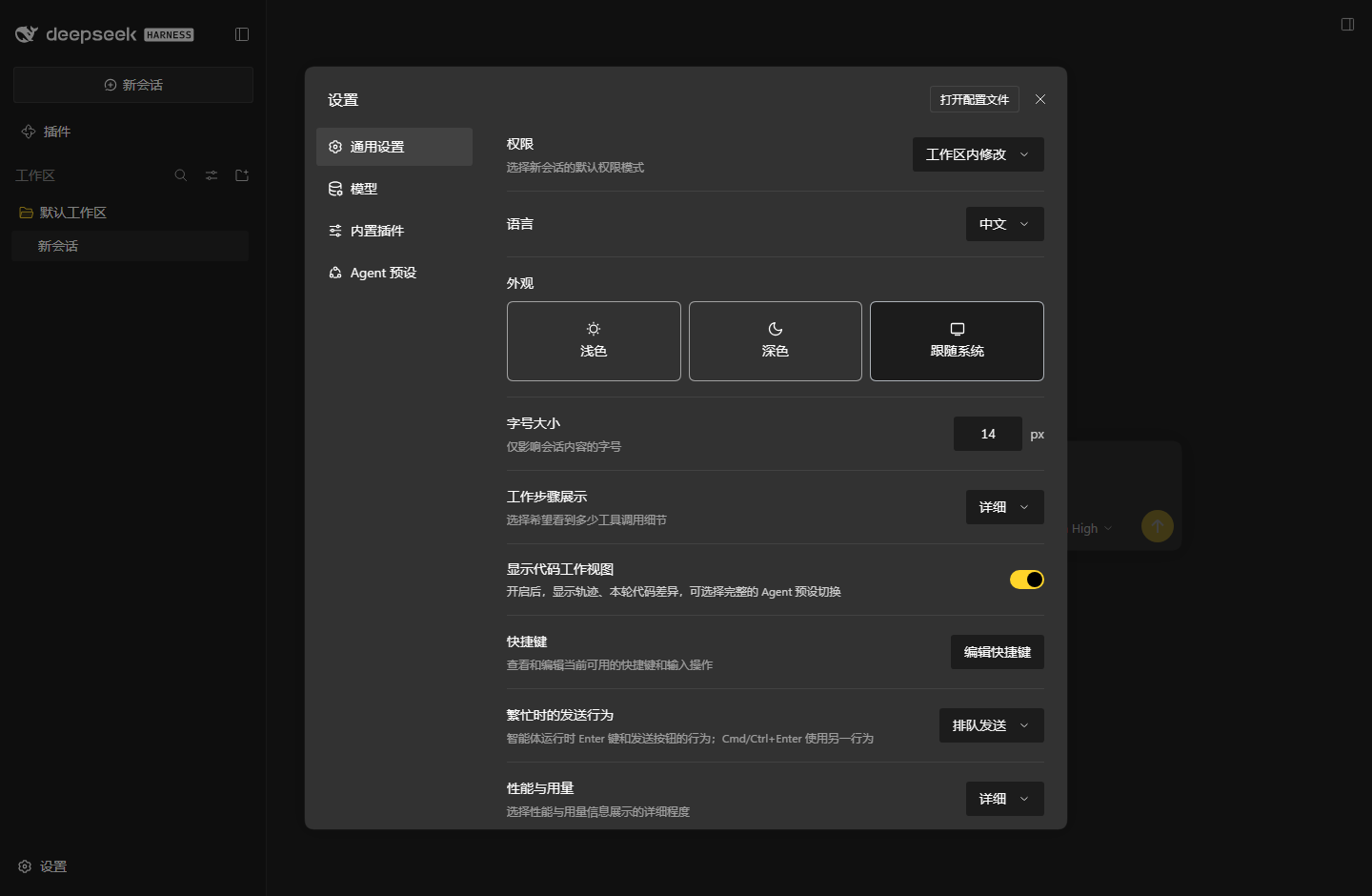Viewport: 1372px width, 896px height.
Task: Open the 工作步骤展示 详细 dropdown
Action: pos(1005,507)
